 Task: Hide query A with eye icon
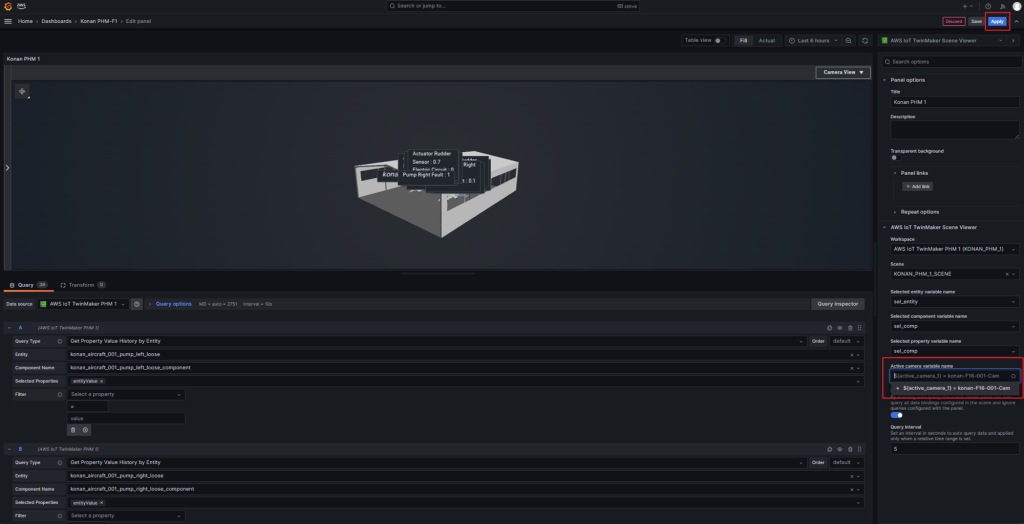coord(840,327)
